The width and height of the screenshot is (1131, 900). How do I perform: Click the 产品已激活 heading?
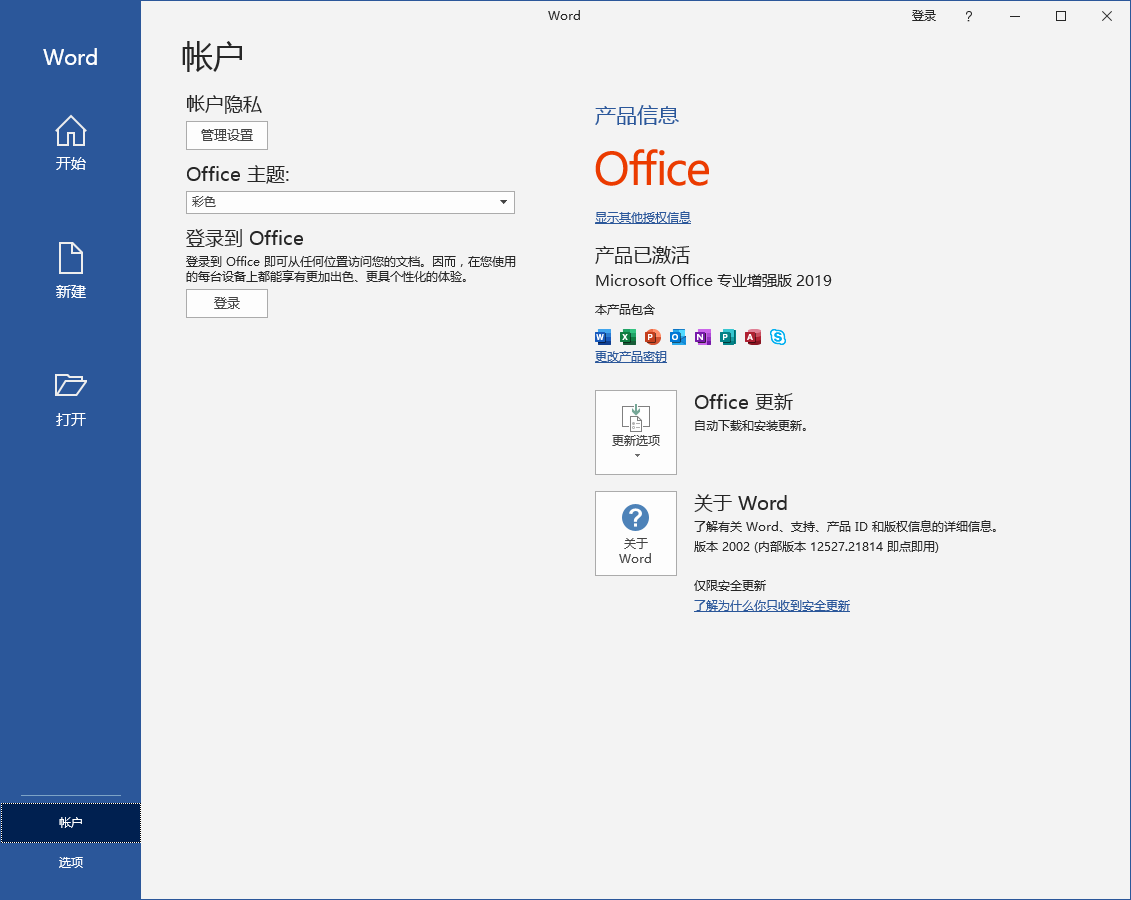pyautogui.click(x=642, y=255)
